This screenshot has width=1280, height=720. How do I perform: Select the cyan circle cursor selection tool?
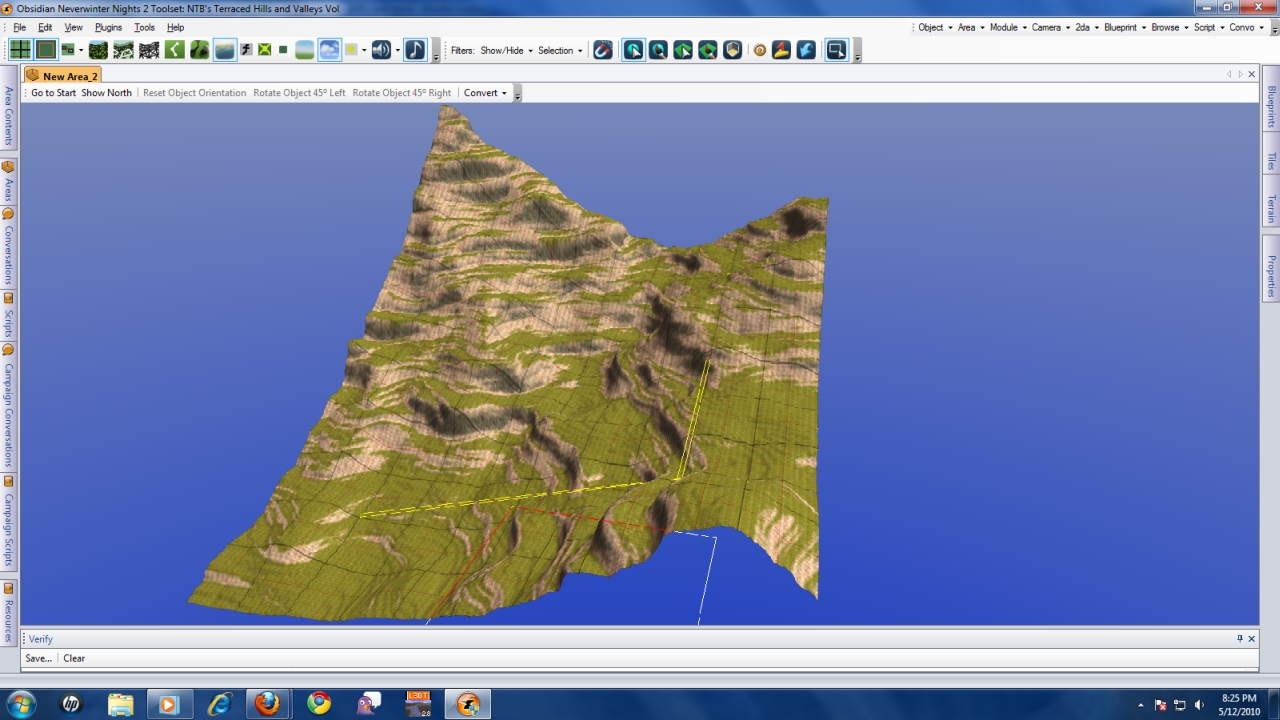(633, 50)
